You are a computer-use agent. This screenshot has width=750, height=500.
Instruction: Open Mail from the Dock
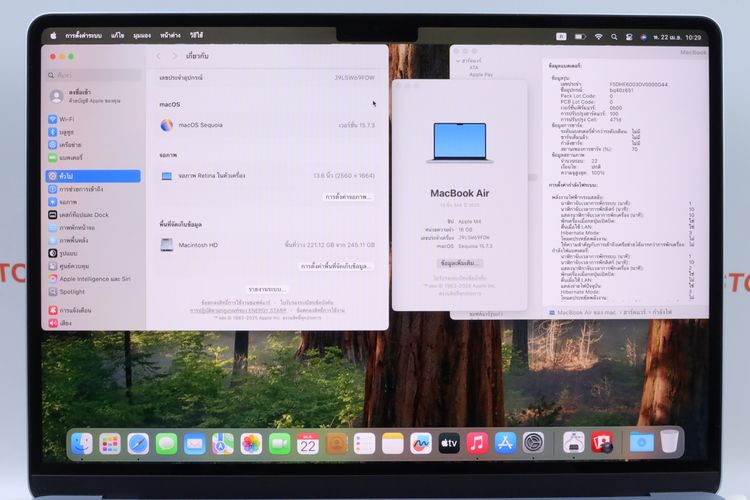(195, 444)
